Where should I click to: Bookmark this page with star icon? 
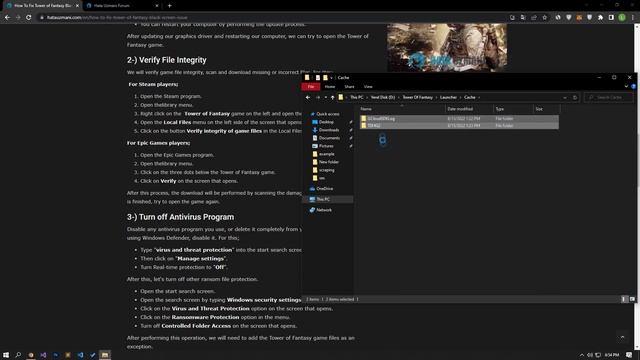(x=544, y=18)
